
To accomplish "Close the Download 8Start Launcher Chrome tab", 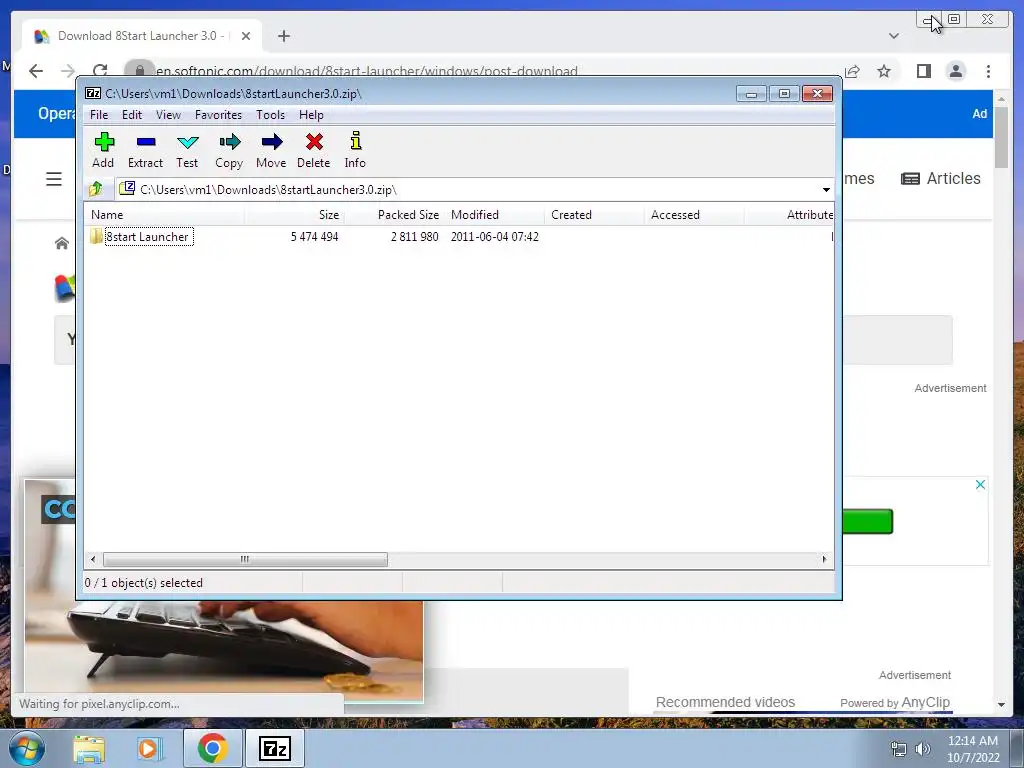I will 246,36.
